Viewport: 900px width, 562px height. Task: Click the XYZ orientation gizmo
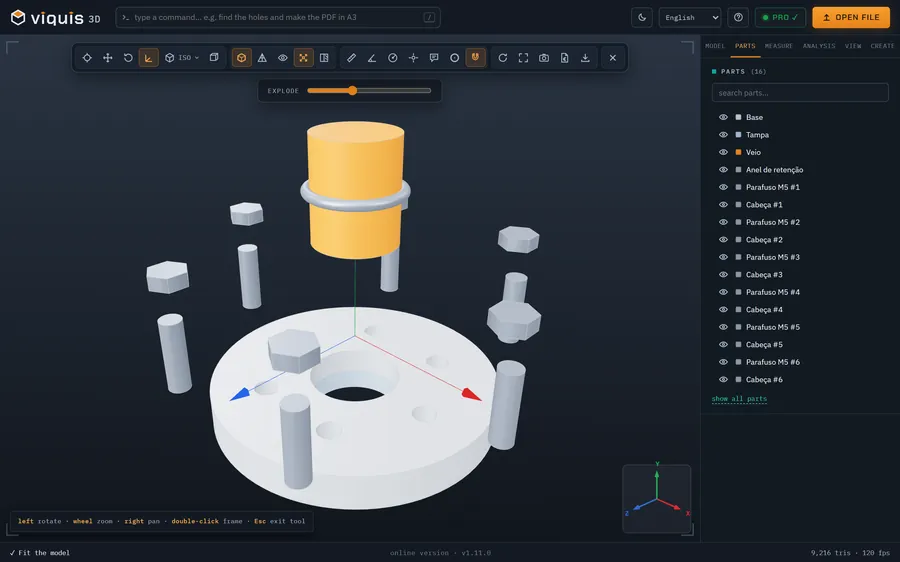(657, 498)
